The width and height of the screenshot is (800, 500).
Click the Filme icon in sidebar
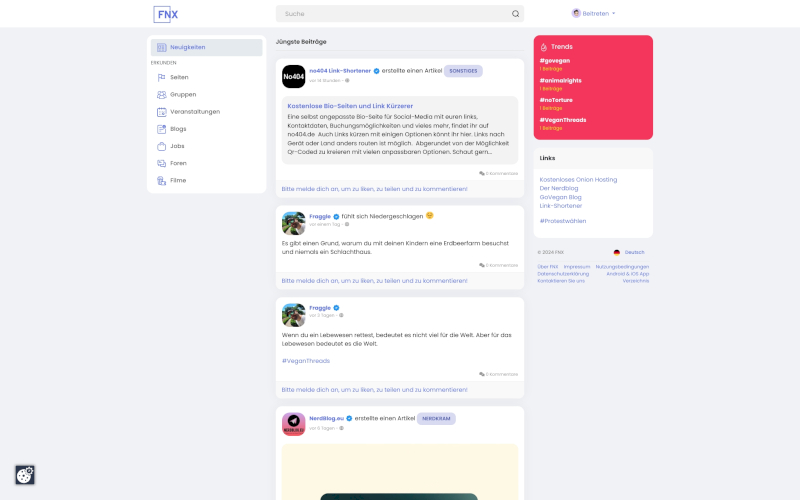(161, 181)
